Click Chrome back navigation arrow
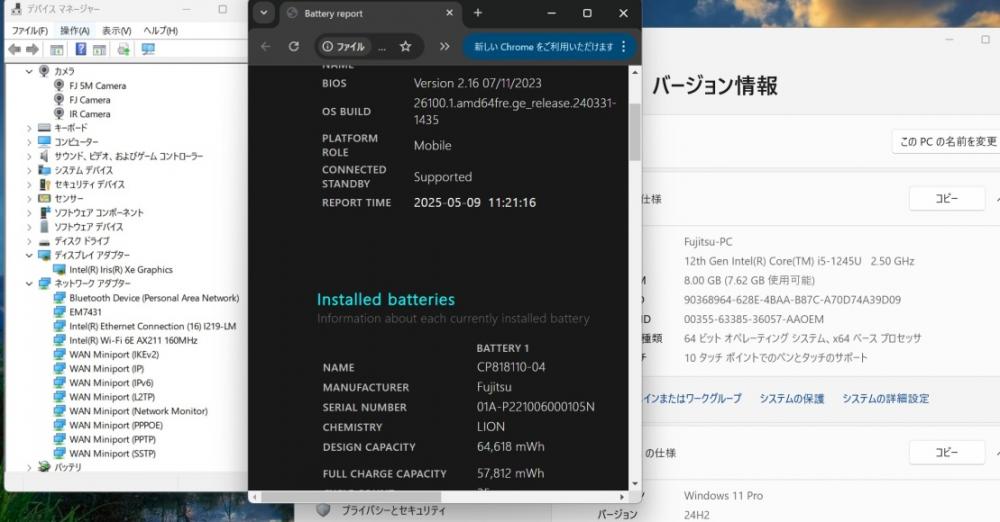Screen dimensions: 1000x522 pos(265,47)
